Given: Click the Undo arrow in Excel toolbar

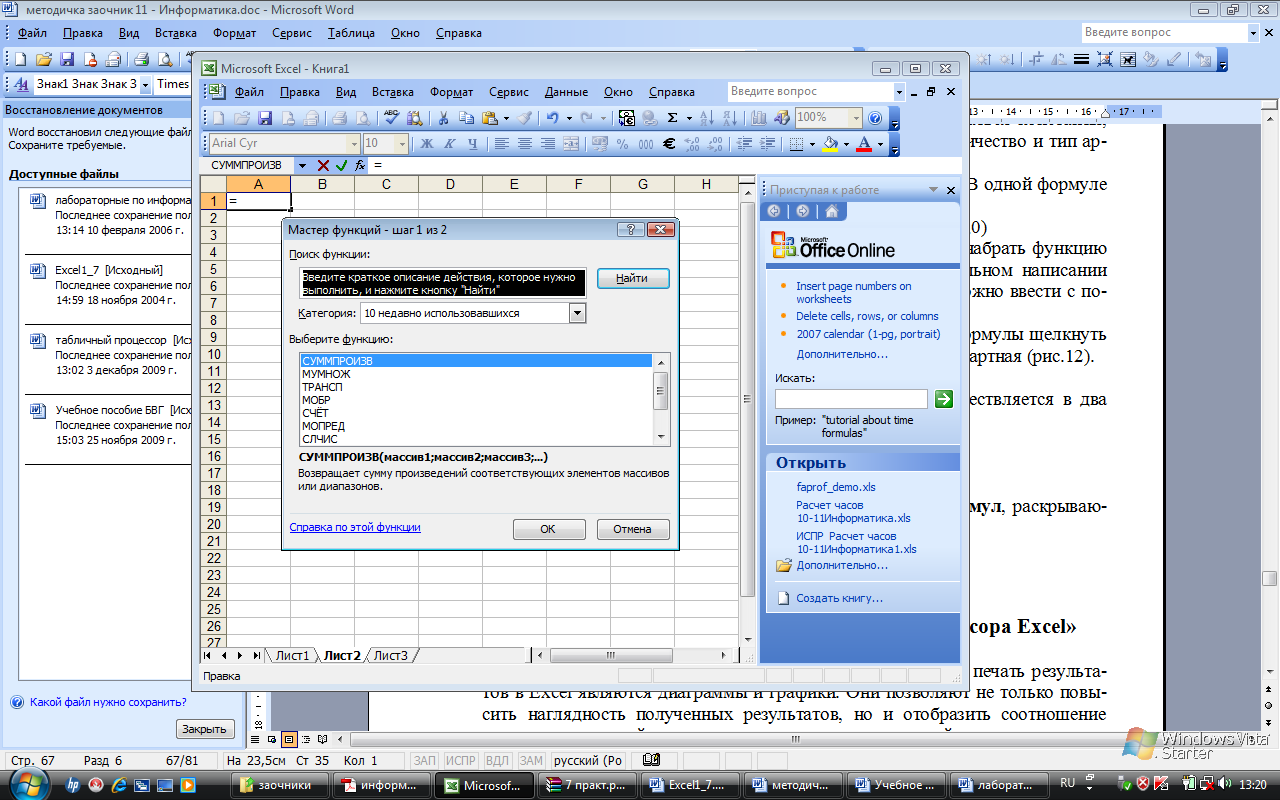Looking at the screenshot, I should 552,117.
